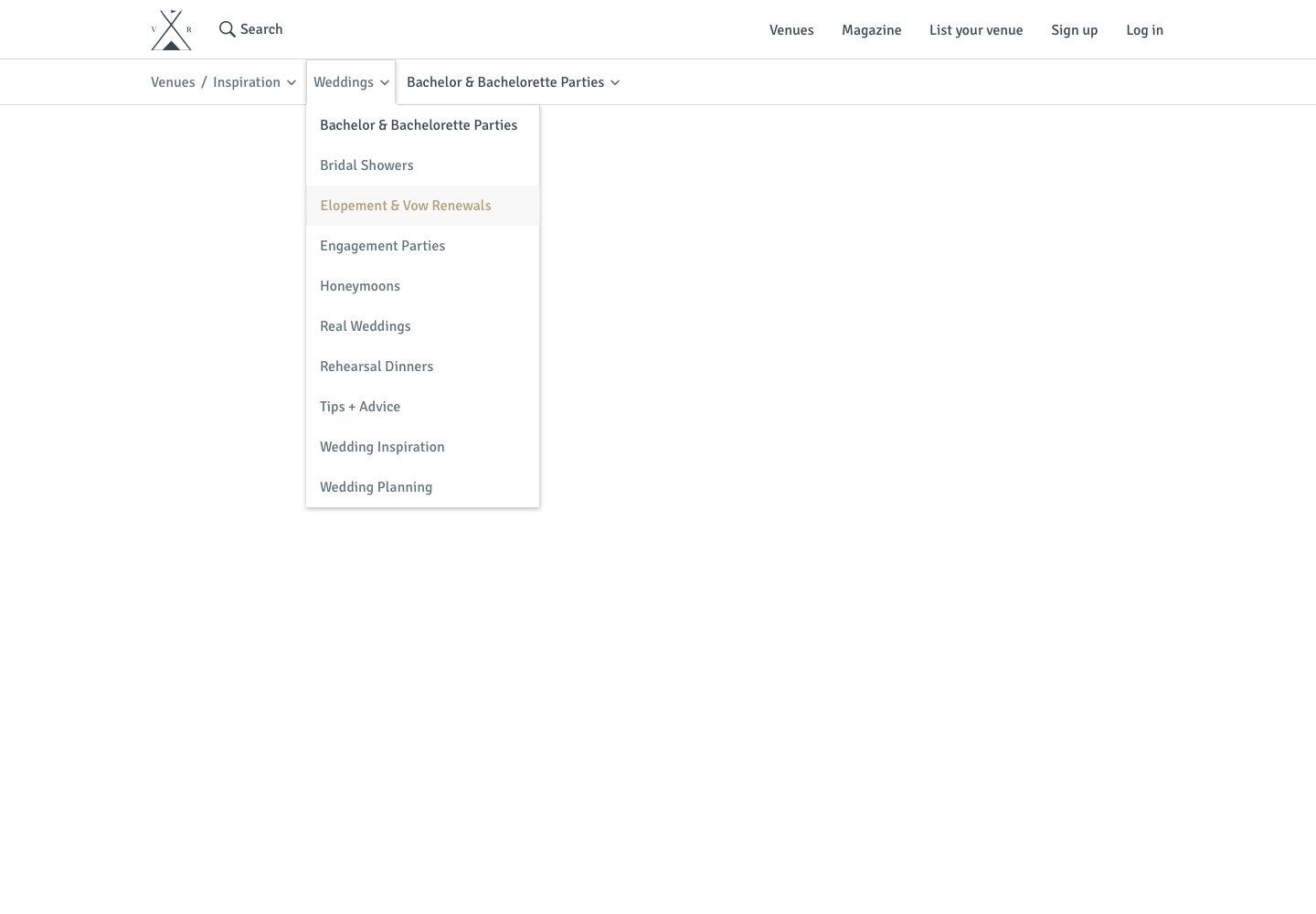Select Bachelor & Bachelorette Parties menu item
This screenshot has height=914, width=1316.
point(422,125)
